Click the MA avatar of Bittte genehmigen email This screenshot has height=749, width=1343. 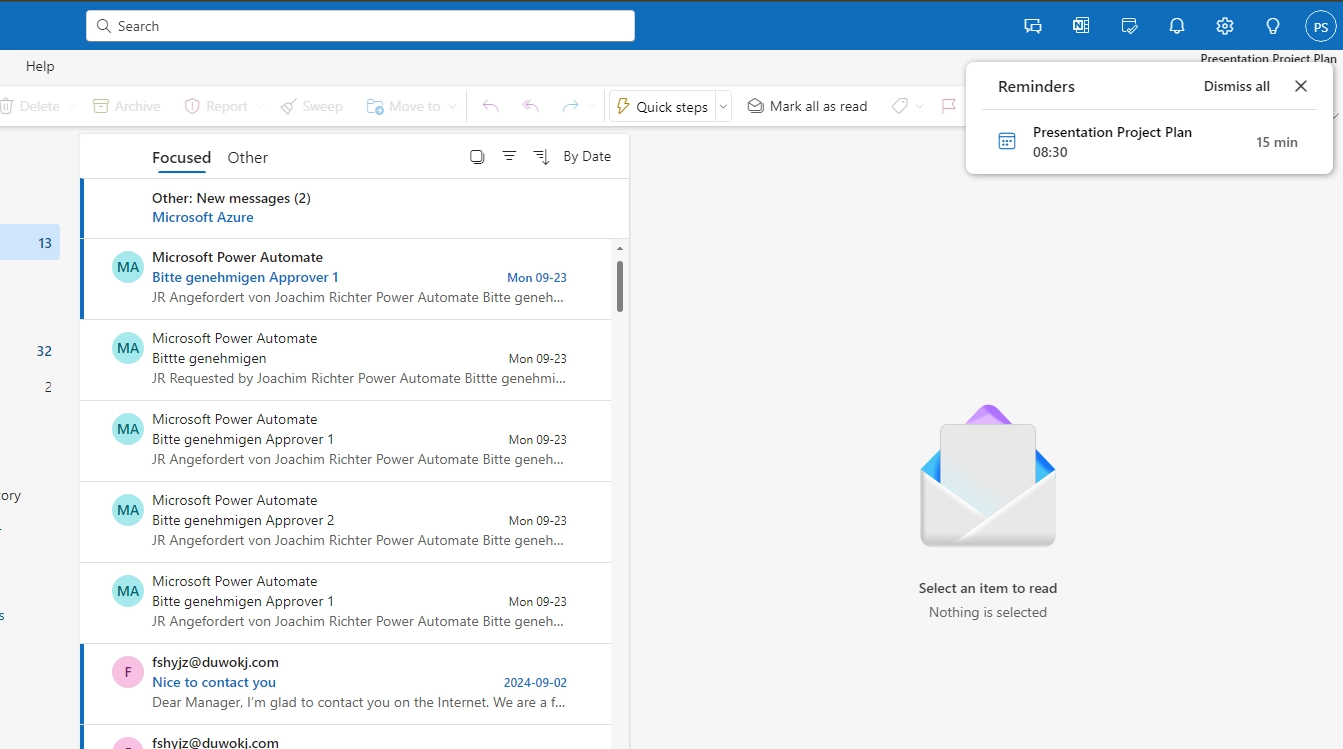(128, 348)
